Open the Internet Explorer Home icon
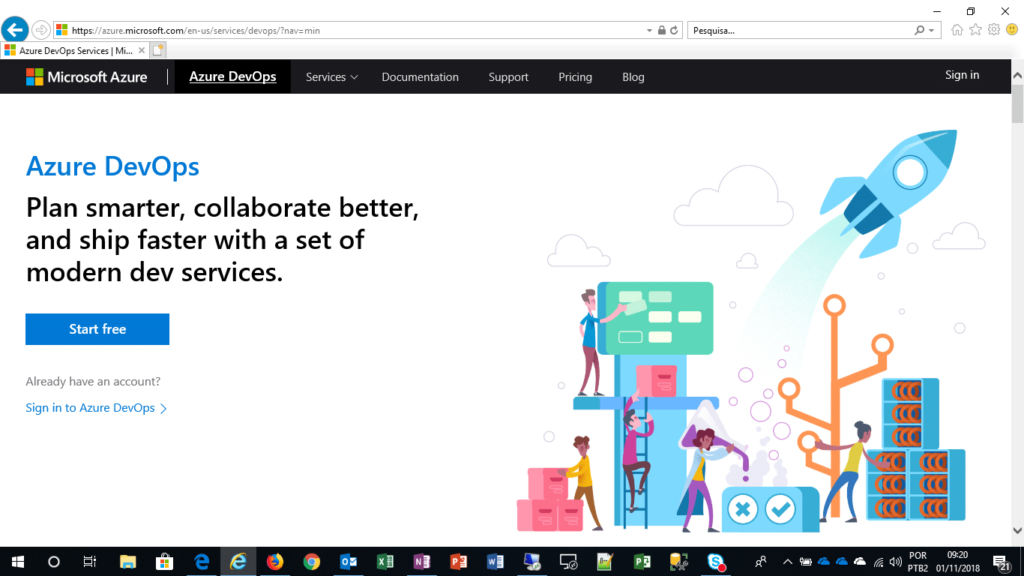This screenshot has width=1024, height=576. point(958,30)
